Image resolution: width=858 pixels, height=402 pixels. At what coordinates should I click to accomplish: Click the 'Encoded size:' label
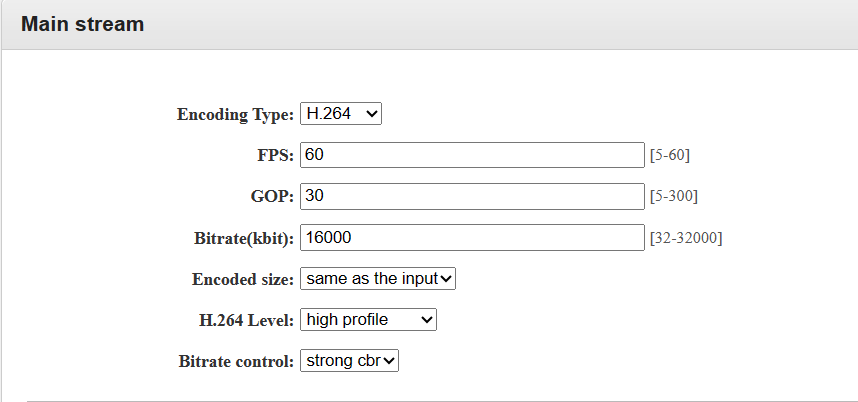point(242,279)
